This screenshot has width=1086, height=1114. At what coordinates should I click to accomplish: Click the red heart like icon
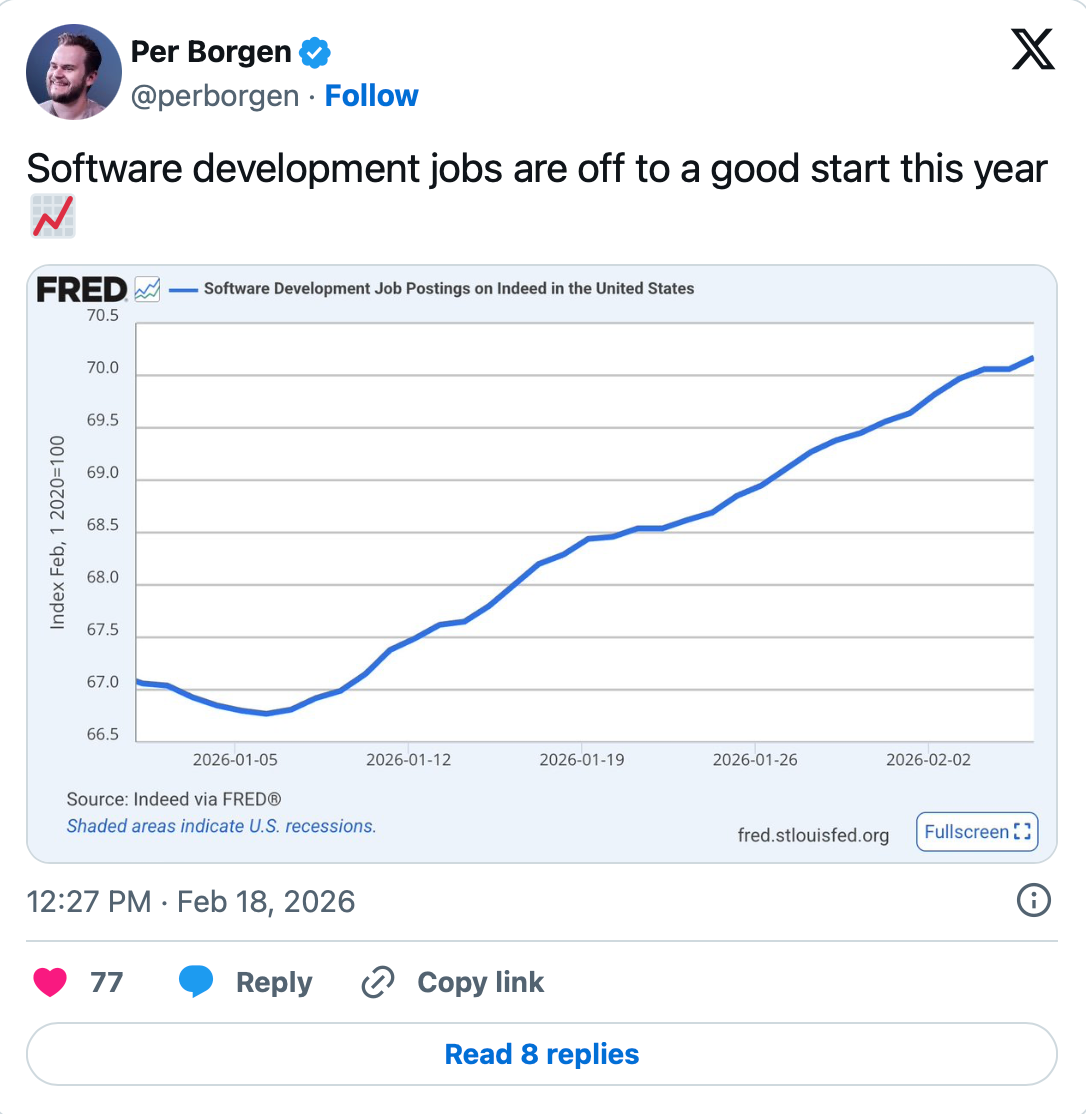tap(50, 982)
